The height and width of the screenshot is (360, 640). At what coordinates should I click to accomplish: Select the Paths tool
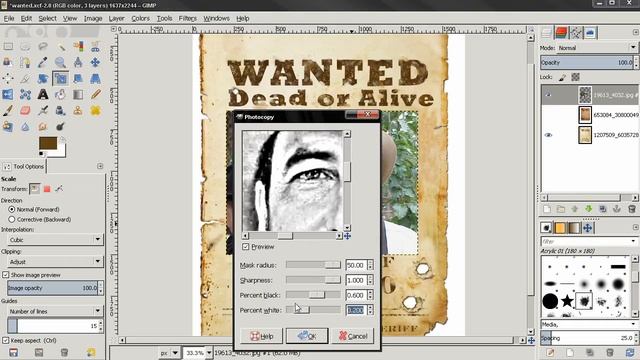pyautogui.click(x=25, y=62)
